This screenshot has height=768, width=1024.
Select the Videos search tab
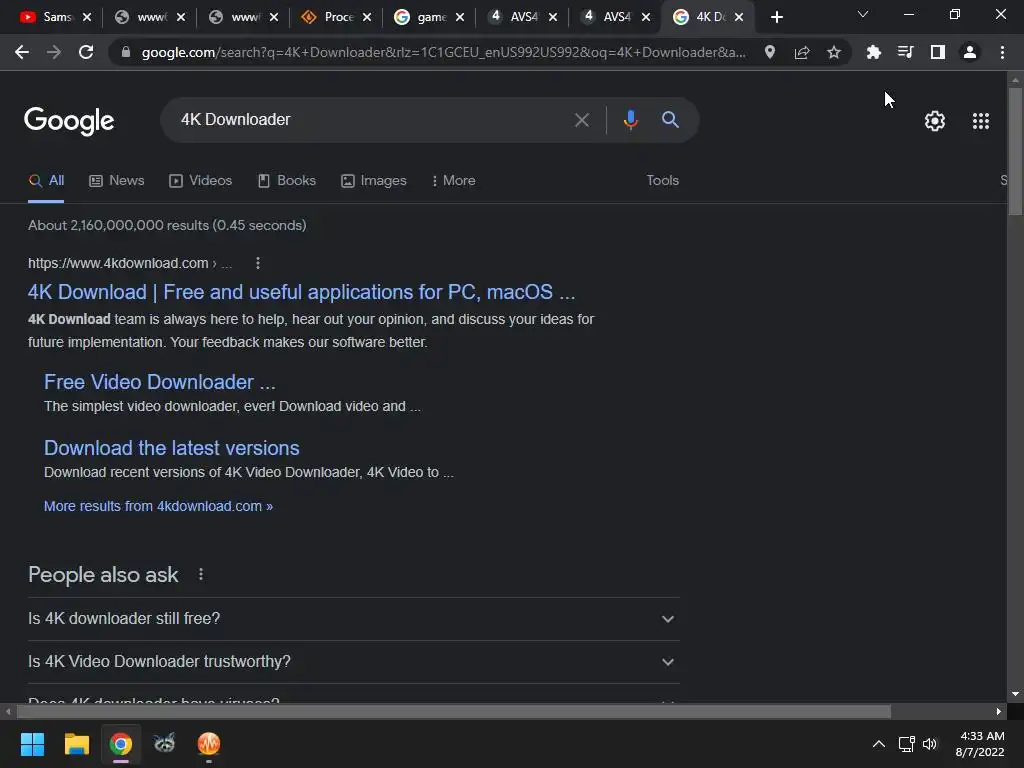click(x=200, y=180)
